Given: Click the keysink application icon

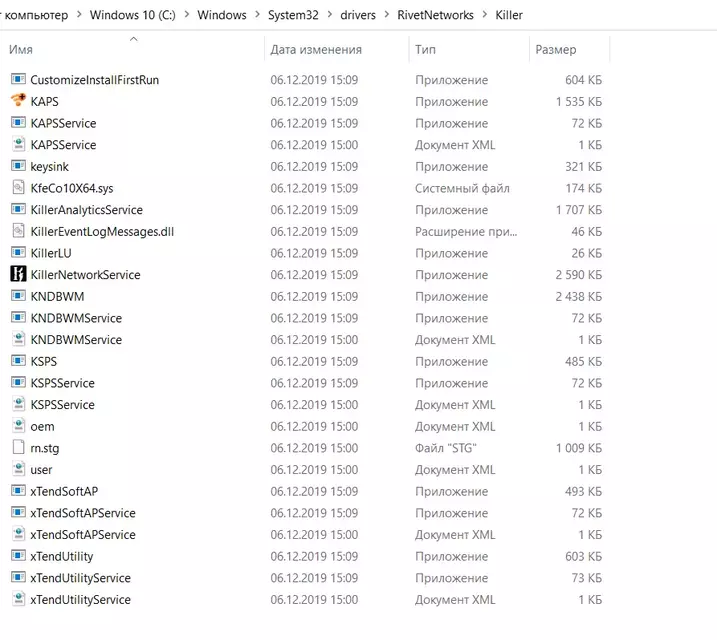Looking at the screenshot, I should click(18, 166).
